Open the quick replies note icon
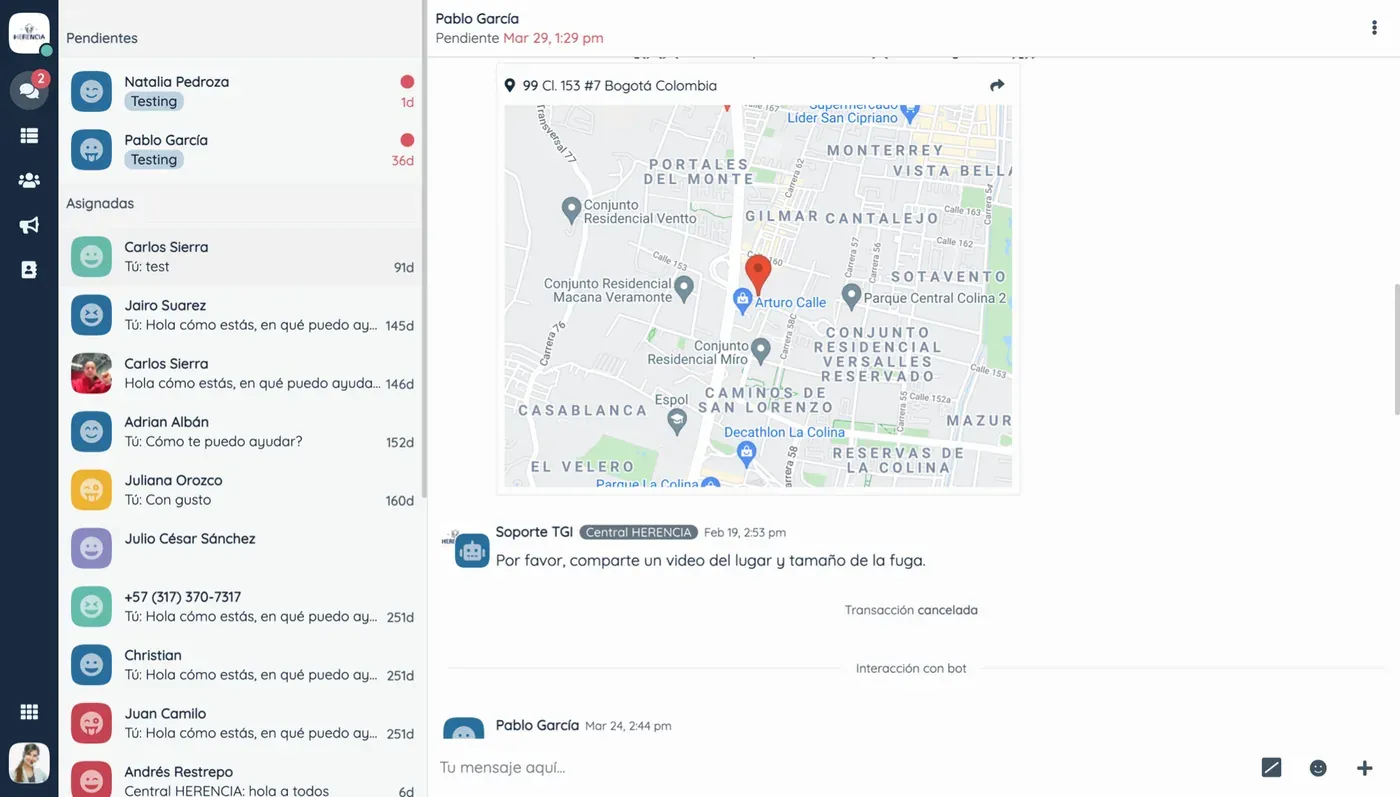This screenshot has height=797, width=1400. pyautogui.click(x=1271, y=768)
